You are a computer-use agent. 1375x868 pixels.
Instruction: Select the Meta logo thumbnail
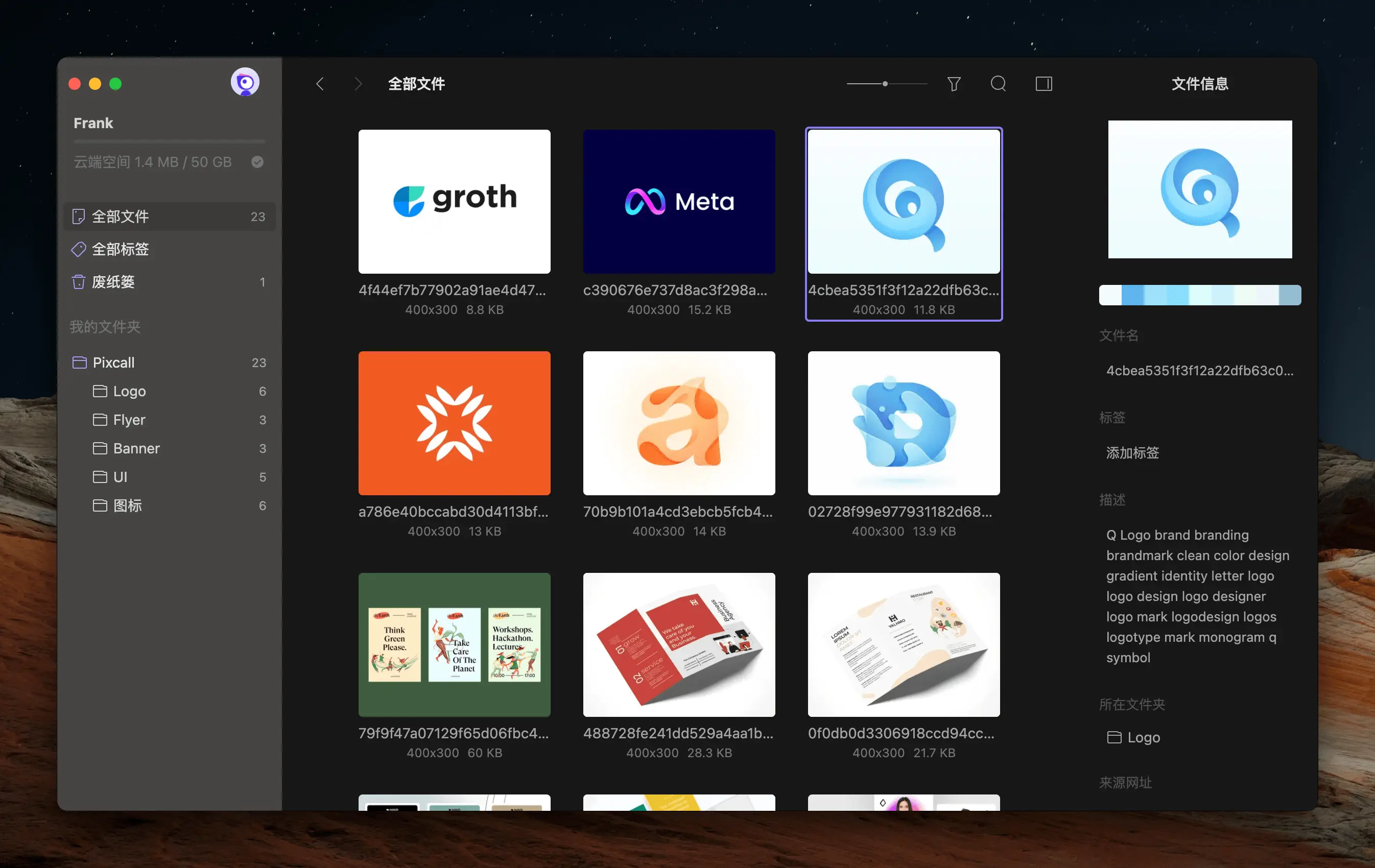click(x=679, y=202)
